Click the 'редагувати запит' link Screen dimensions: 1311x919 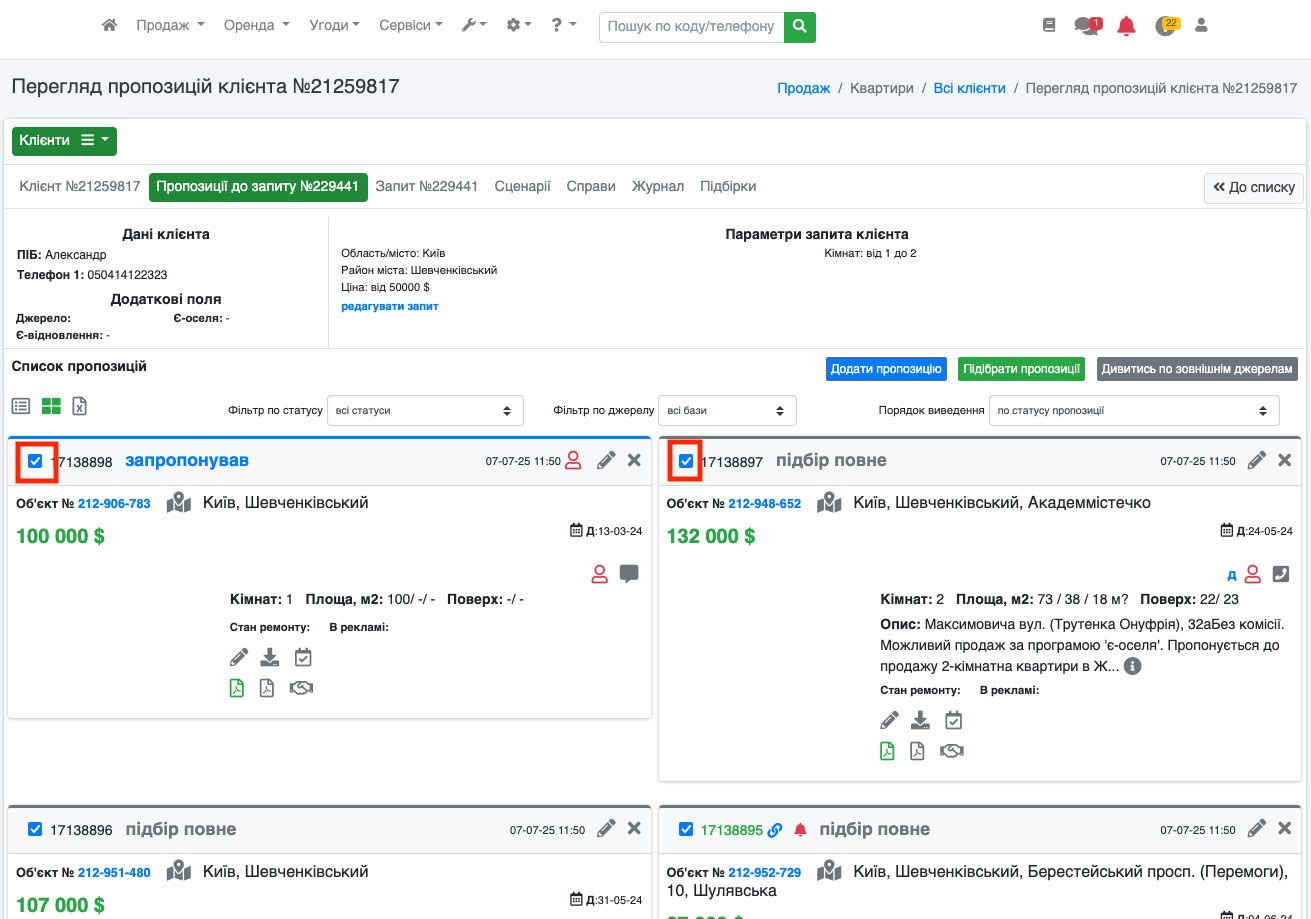point(390,306)
